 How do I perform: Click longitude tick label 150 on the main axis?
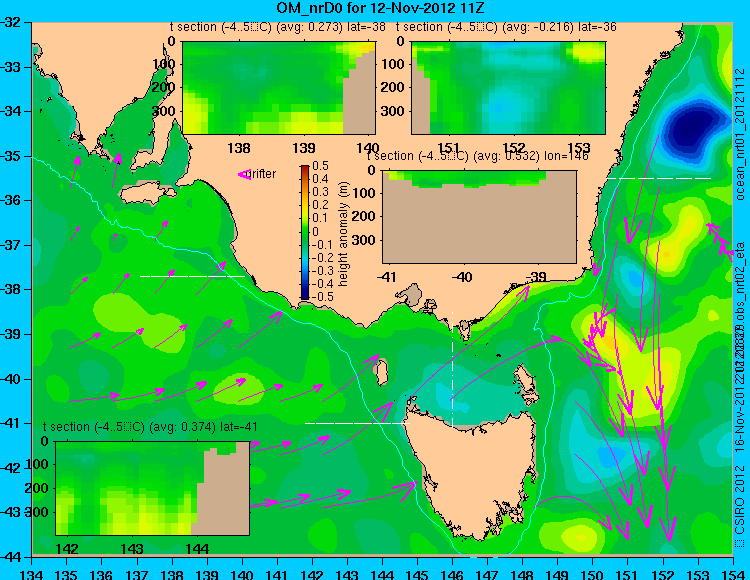(592, 574)
